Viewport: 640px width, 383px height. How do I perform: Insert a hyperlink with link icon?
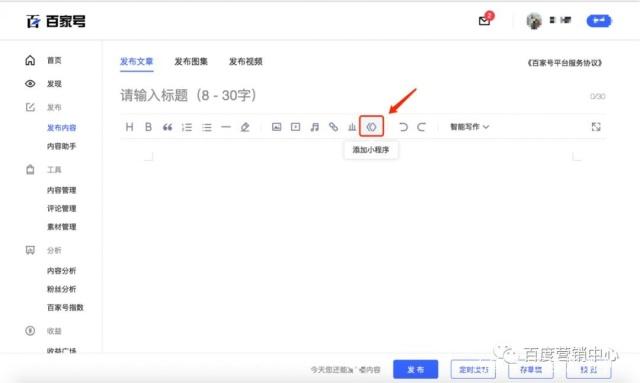(333, 127)
